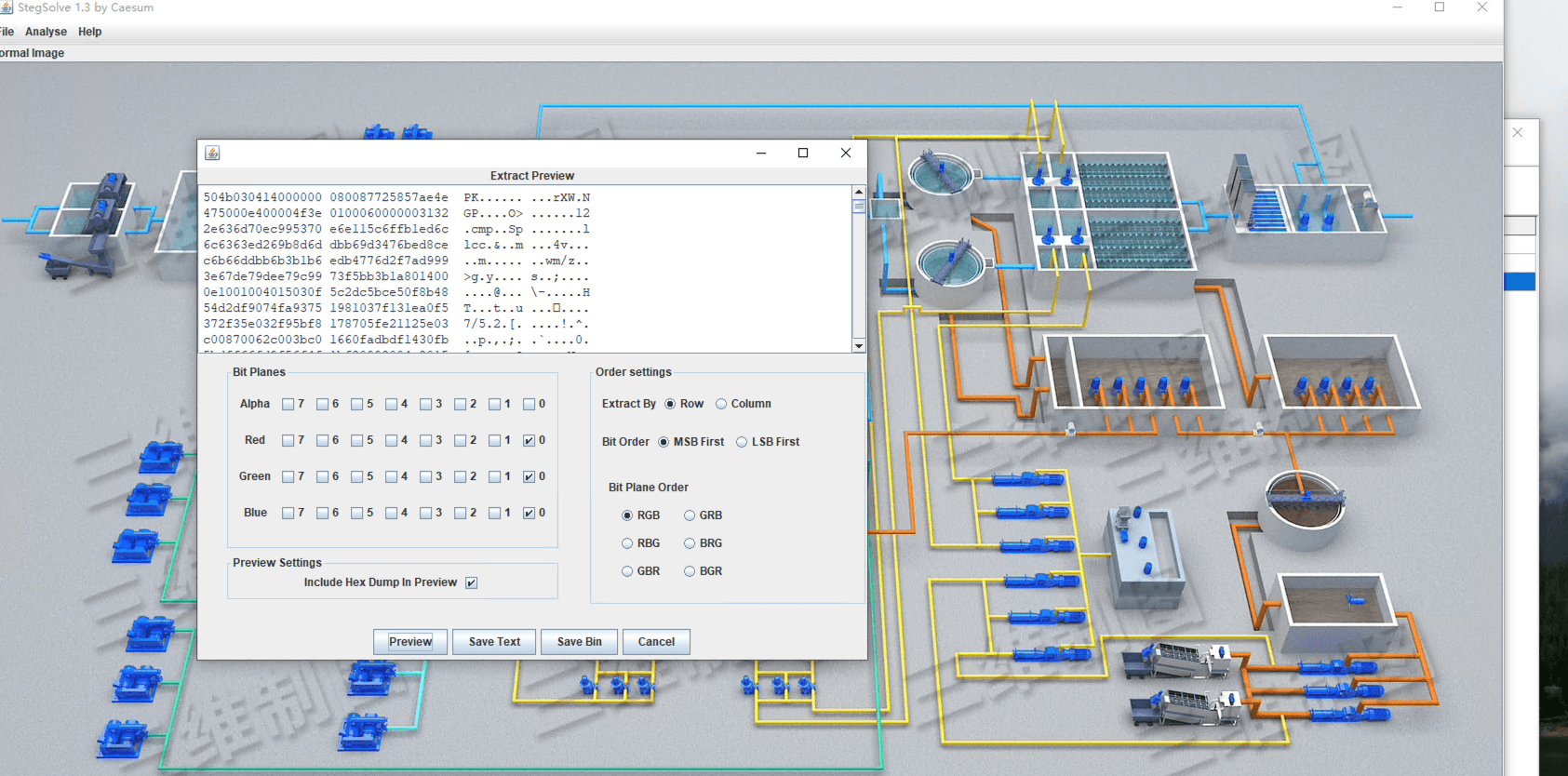Click hex line starting 475000e400004f3e
Screen dimensions: 1568x776
[396, 213]
